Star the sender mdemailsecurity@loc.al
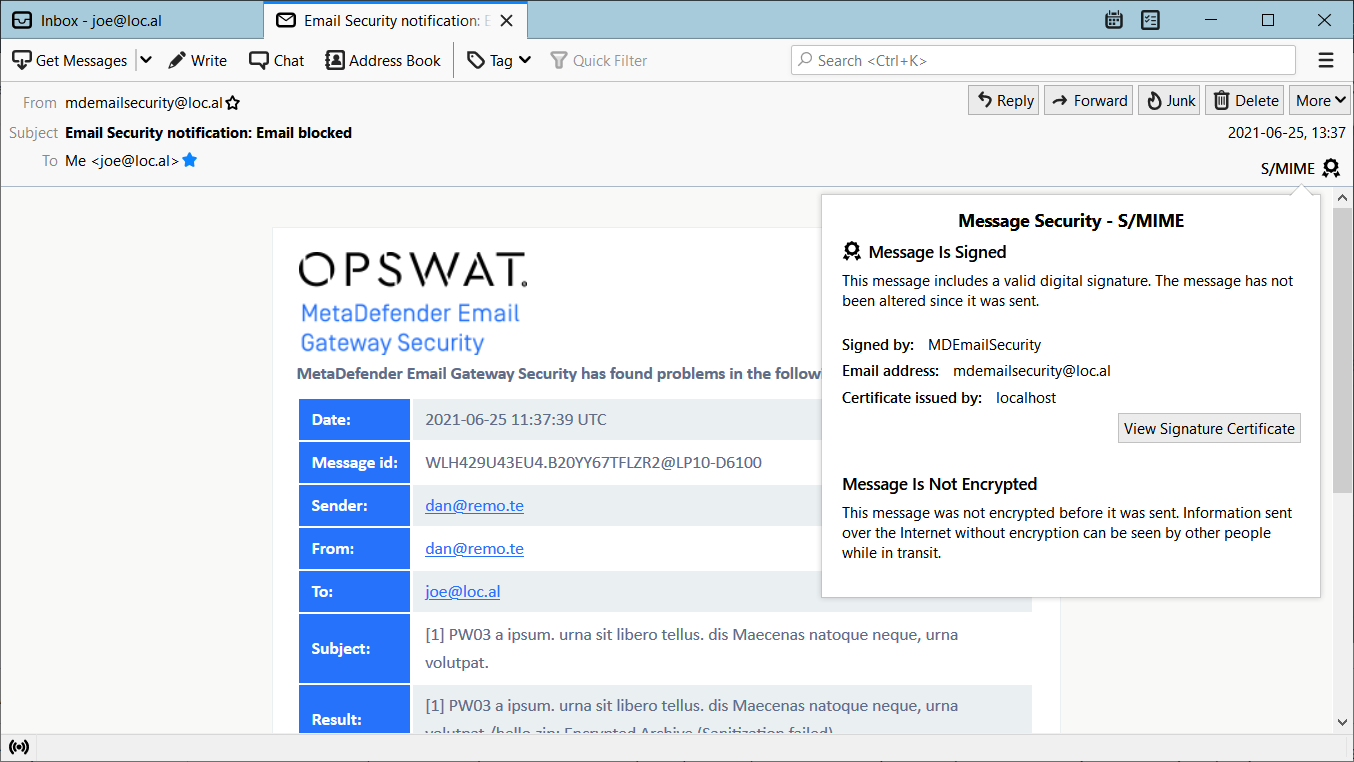1354x762 pixels. point(233,102)
